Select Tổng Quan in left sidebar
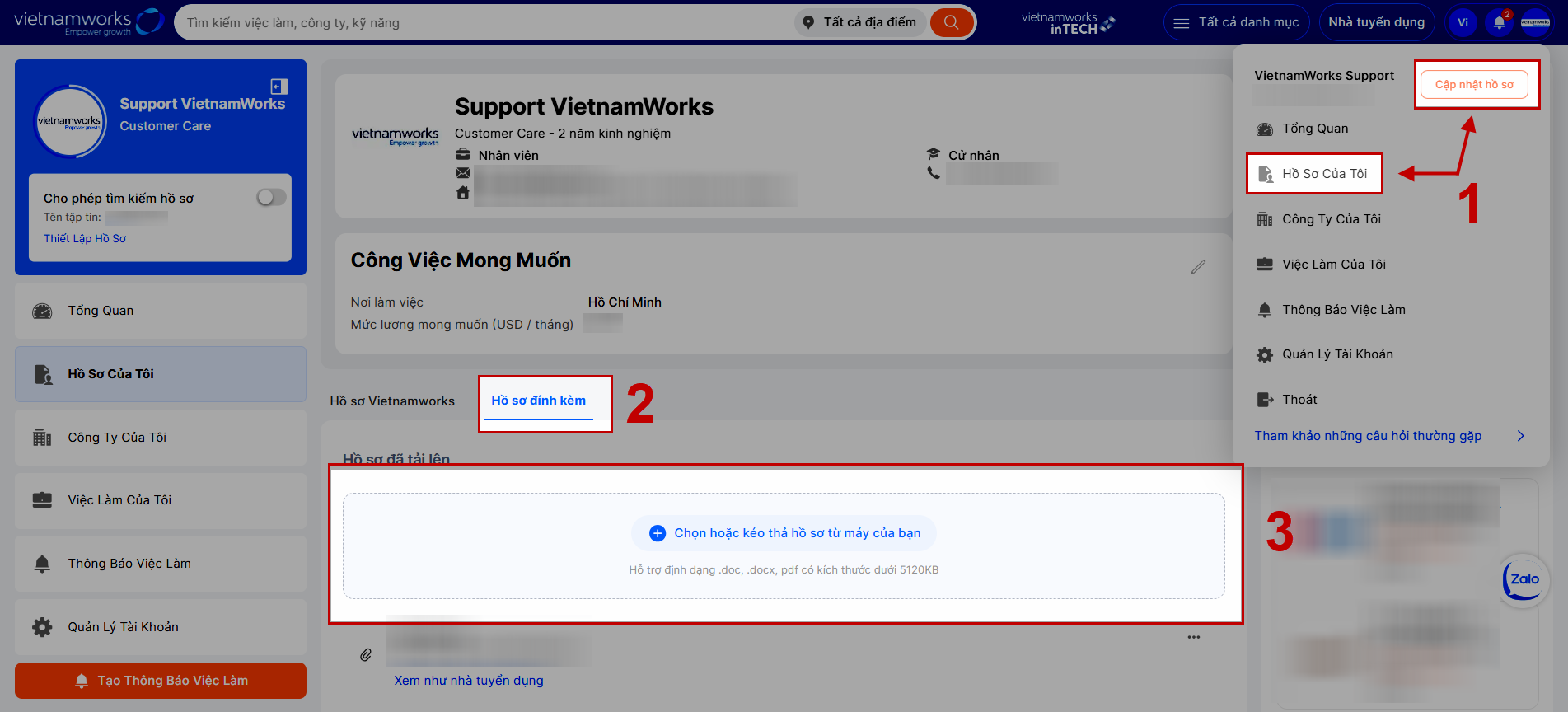1568x712 pixels. (161, 311)
